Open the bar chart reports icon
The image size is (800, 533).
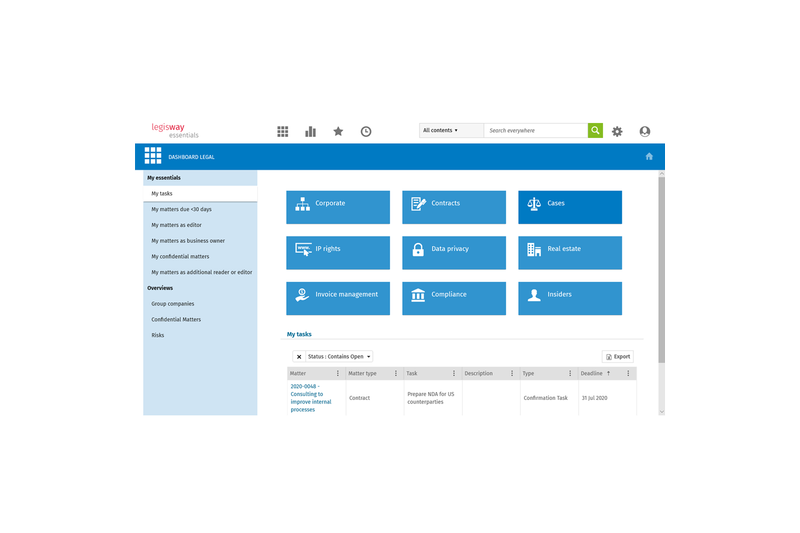[x=310, y=131]
